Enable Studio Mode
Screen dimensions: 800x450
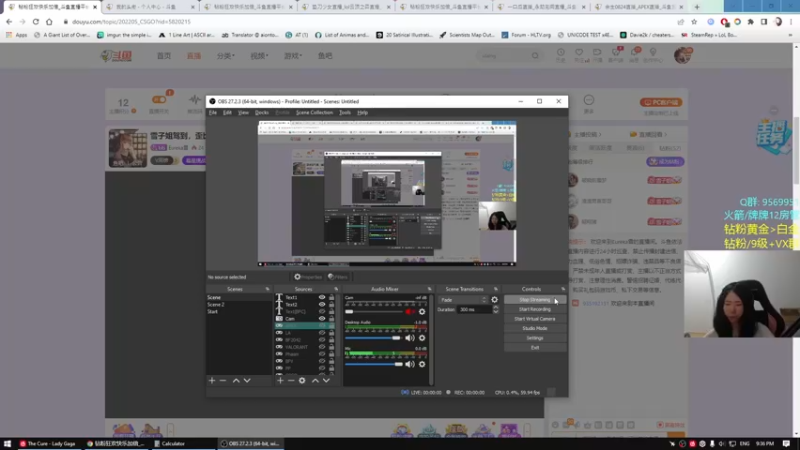pos(535,329)
